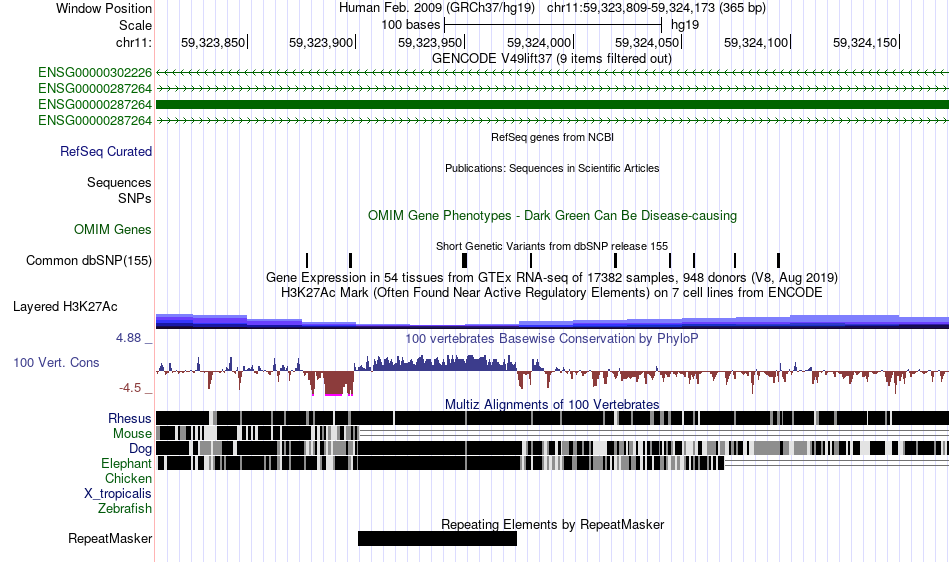
Task: Click the 59,324,050 coordinate on the ruler
Action: 647,42
